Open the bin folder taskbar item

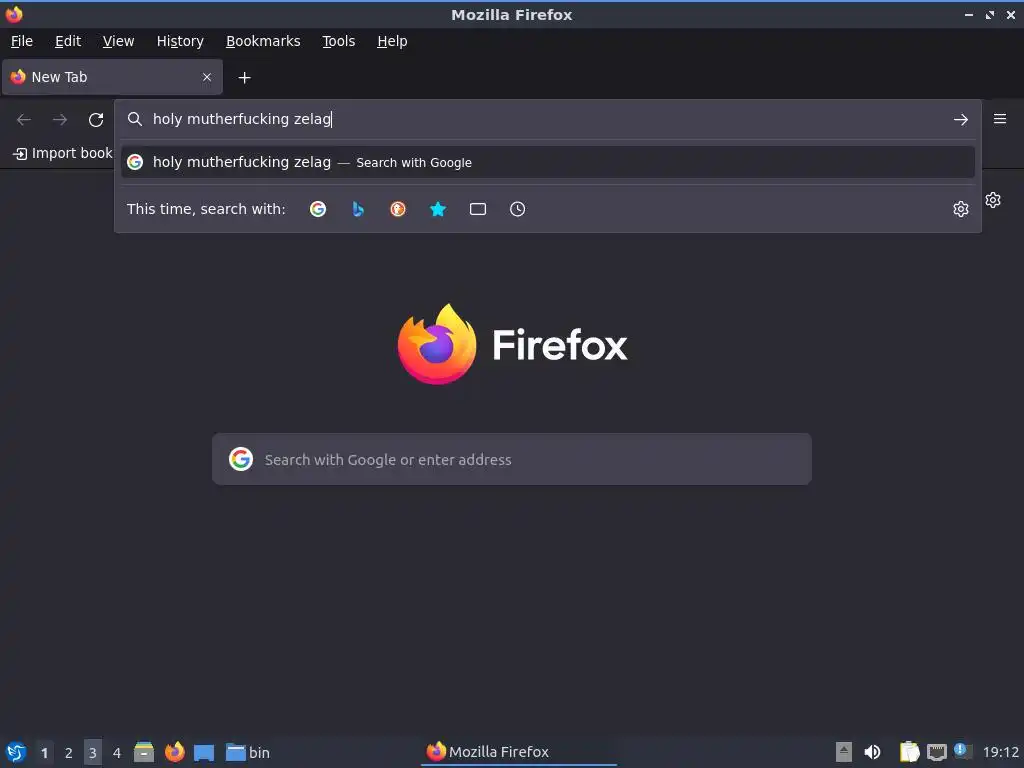[x=248, y=752]
